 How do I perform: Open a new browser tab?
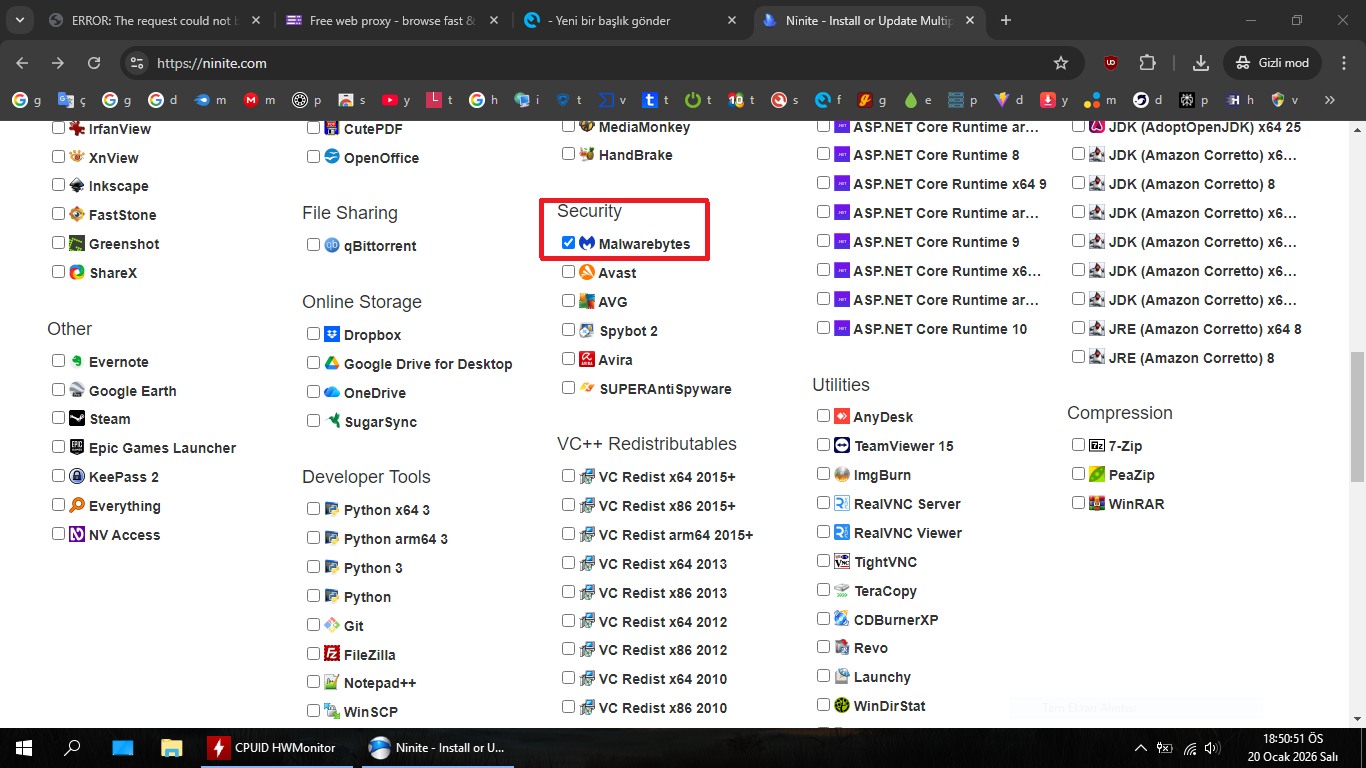click(x=1006, y=21)
